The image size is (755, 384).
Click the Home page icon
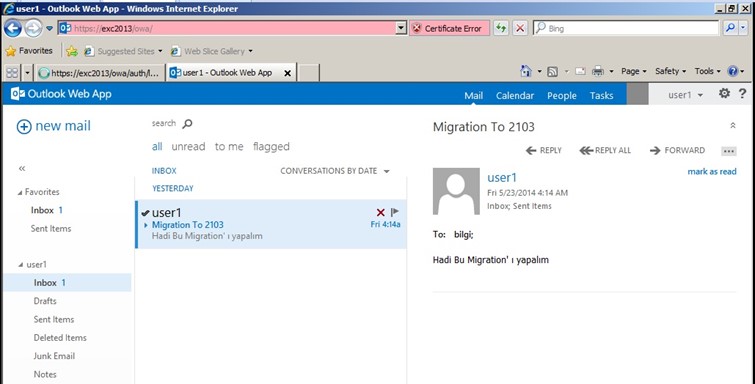526,71
